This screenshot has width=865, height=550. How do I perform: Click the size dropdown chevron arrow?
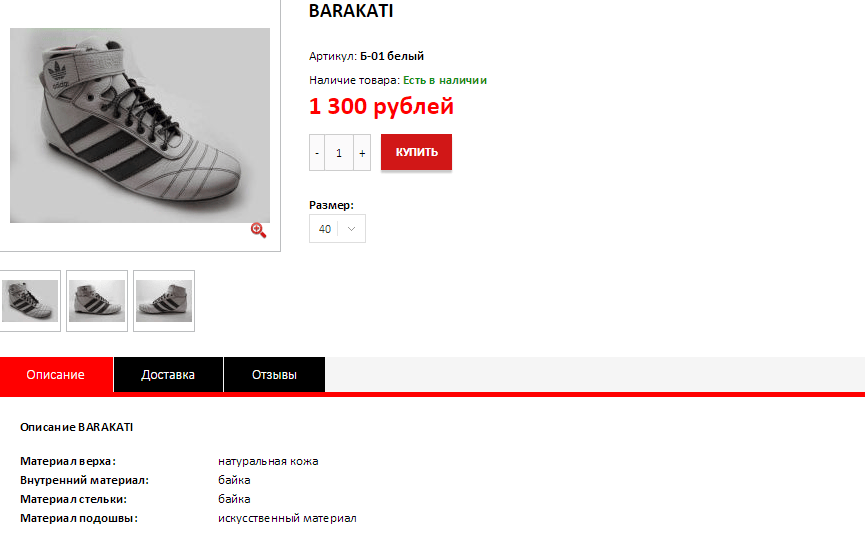[351, 229]
